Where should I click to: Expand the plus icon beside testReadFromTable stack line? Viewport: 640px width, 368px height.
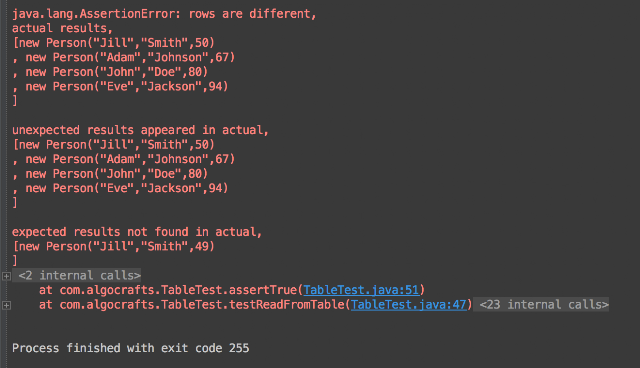pyautogui.click(x=6, y=305)
